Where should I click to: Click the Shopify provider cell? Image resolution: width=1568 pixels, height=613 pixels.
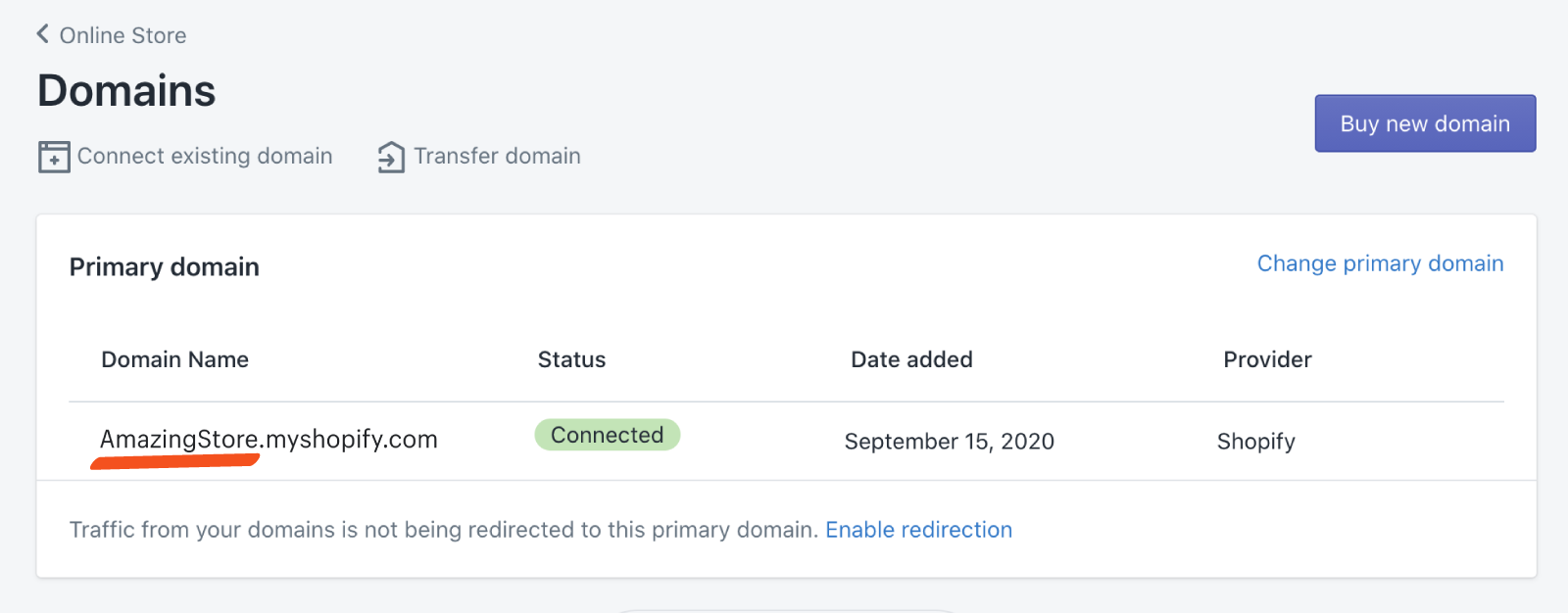pos(1255,442)
